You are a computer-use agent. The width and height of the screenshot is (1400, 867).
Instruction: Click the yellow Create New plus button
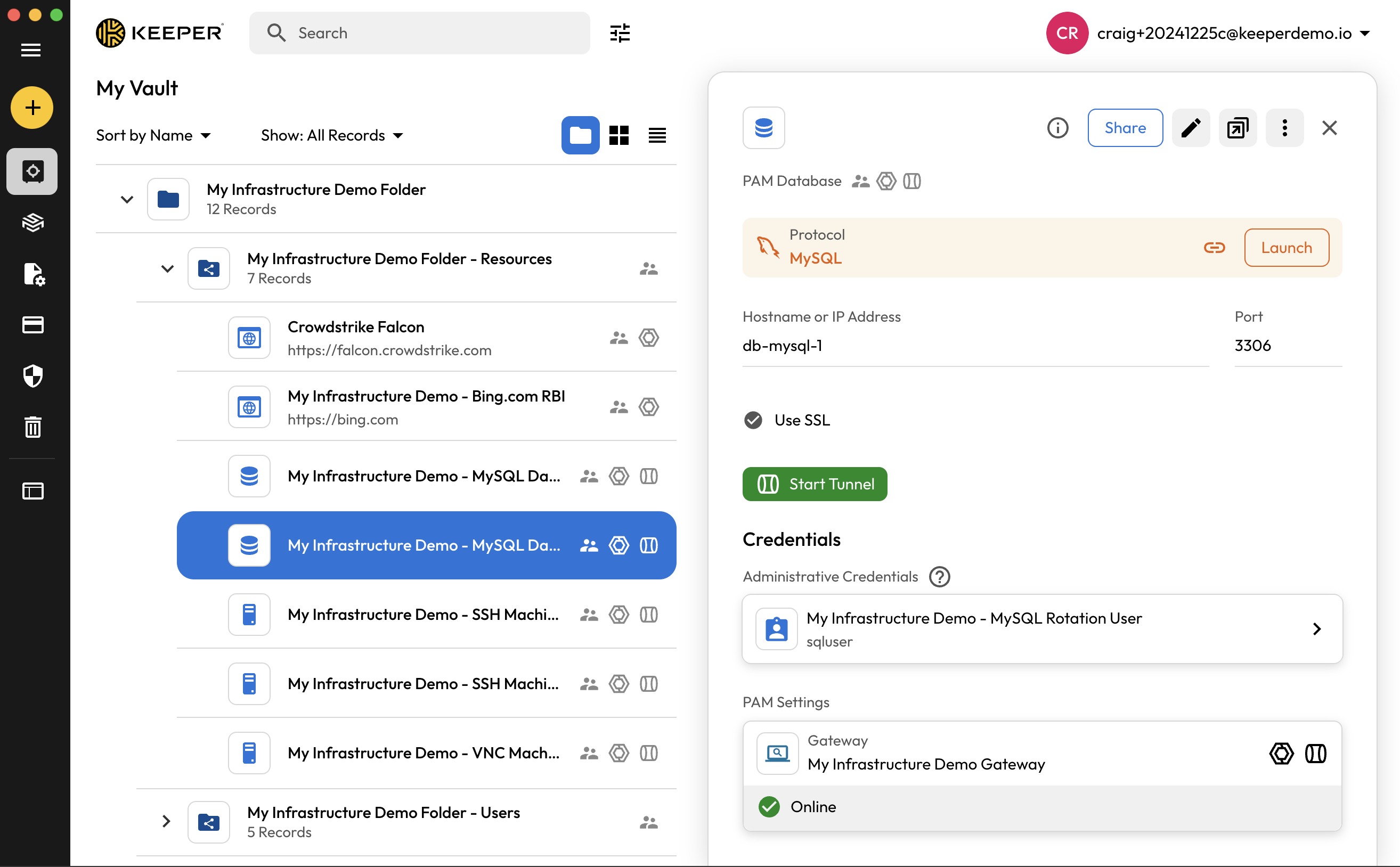32,108
